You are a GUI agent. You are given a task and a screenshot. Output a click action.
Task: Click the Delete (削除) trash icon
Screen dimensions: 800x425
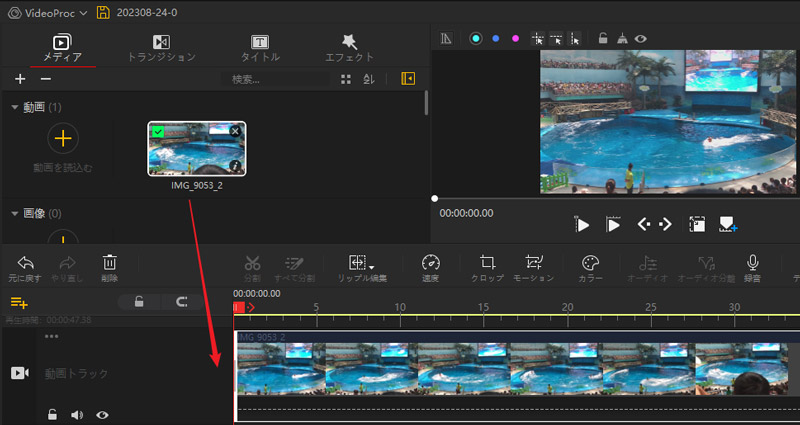click(x=110, y=264)
